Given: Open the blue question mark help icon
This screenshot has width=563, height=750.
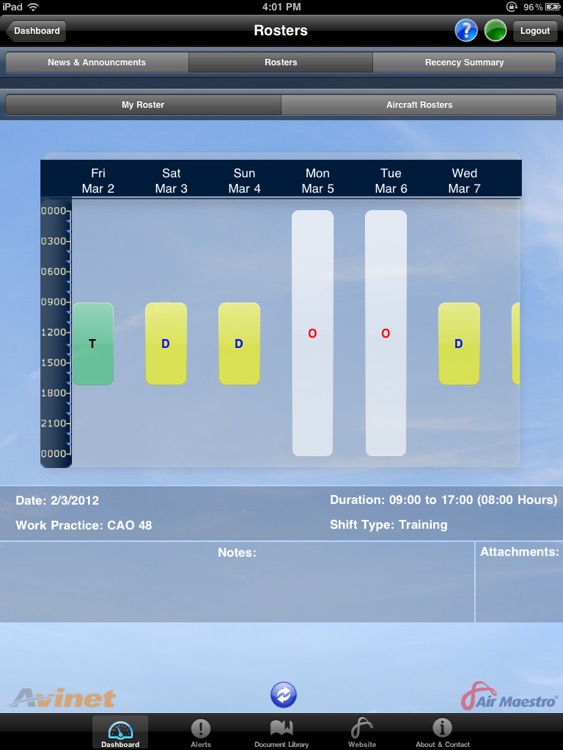Looking at the screenshot, I should pyautogui.click(x=466, y=31).
